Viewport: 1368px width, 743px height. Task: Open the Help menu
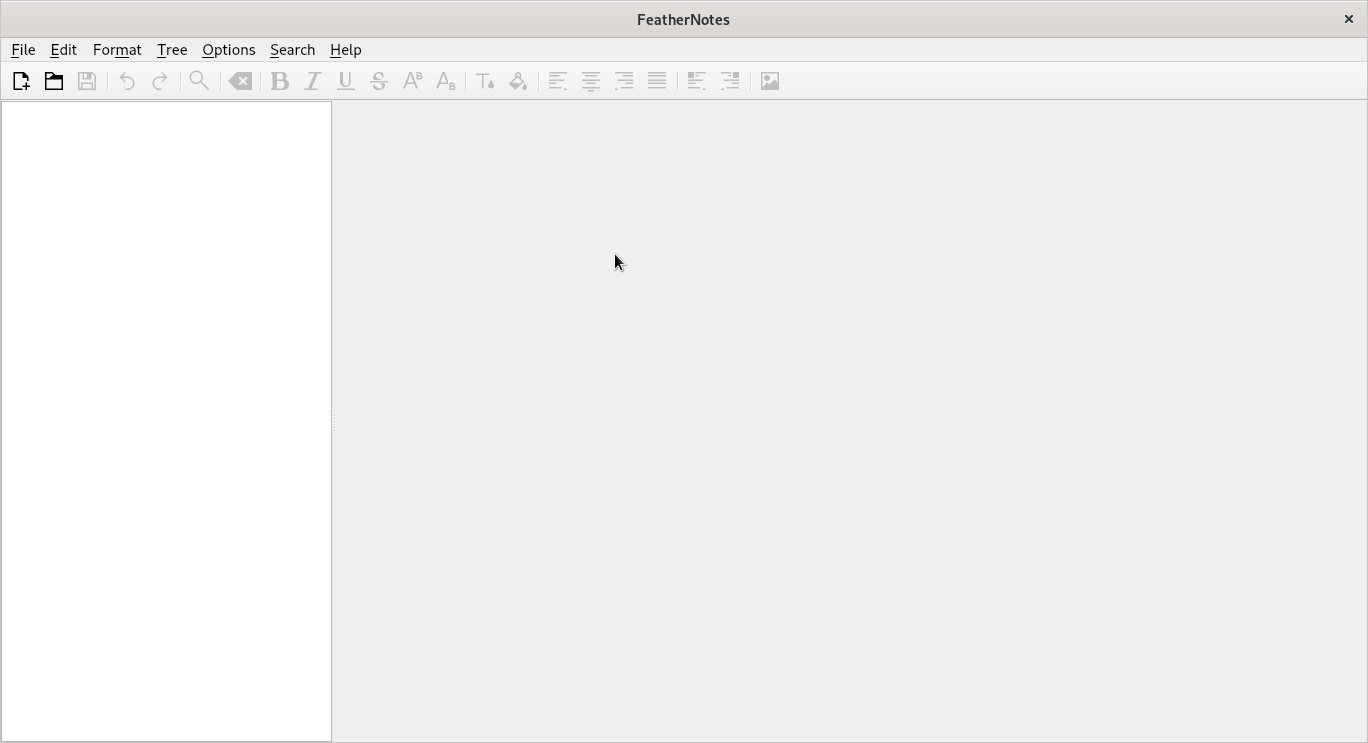tap(346, 50)
